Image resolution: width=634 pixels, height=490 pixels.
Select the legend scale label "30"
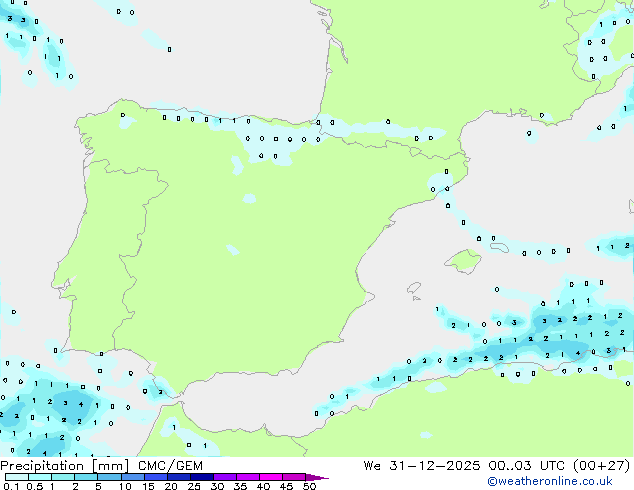pos(217,486)
